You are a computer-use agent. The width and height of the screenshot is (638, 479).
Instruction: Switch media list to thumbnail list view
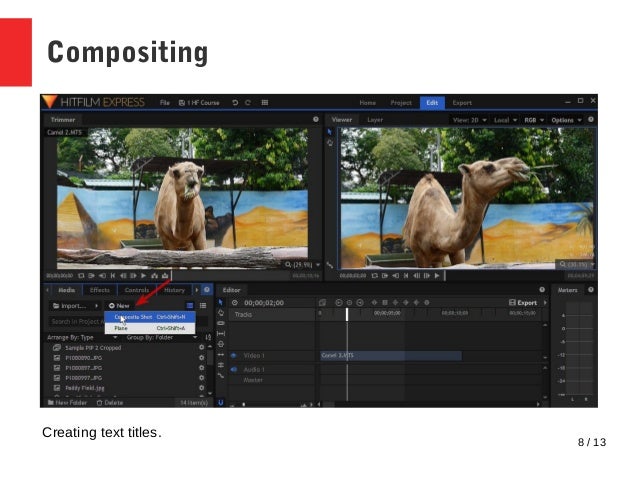tap(190, 306)
